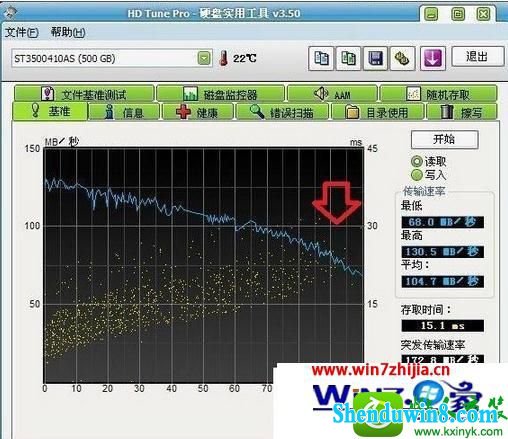Select the 读取 read radio button
Viewport: 508px width, 439px height.
[x=417, y=161]
